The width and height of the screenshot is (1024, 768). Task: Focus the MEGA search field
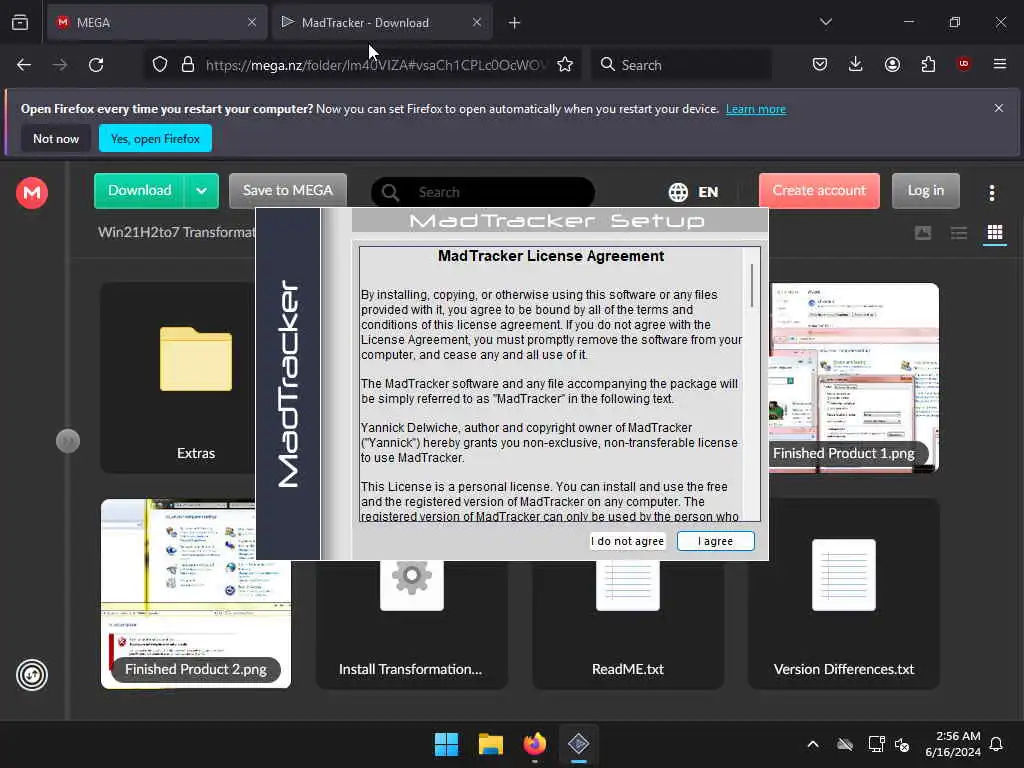pos(483,192)
